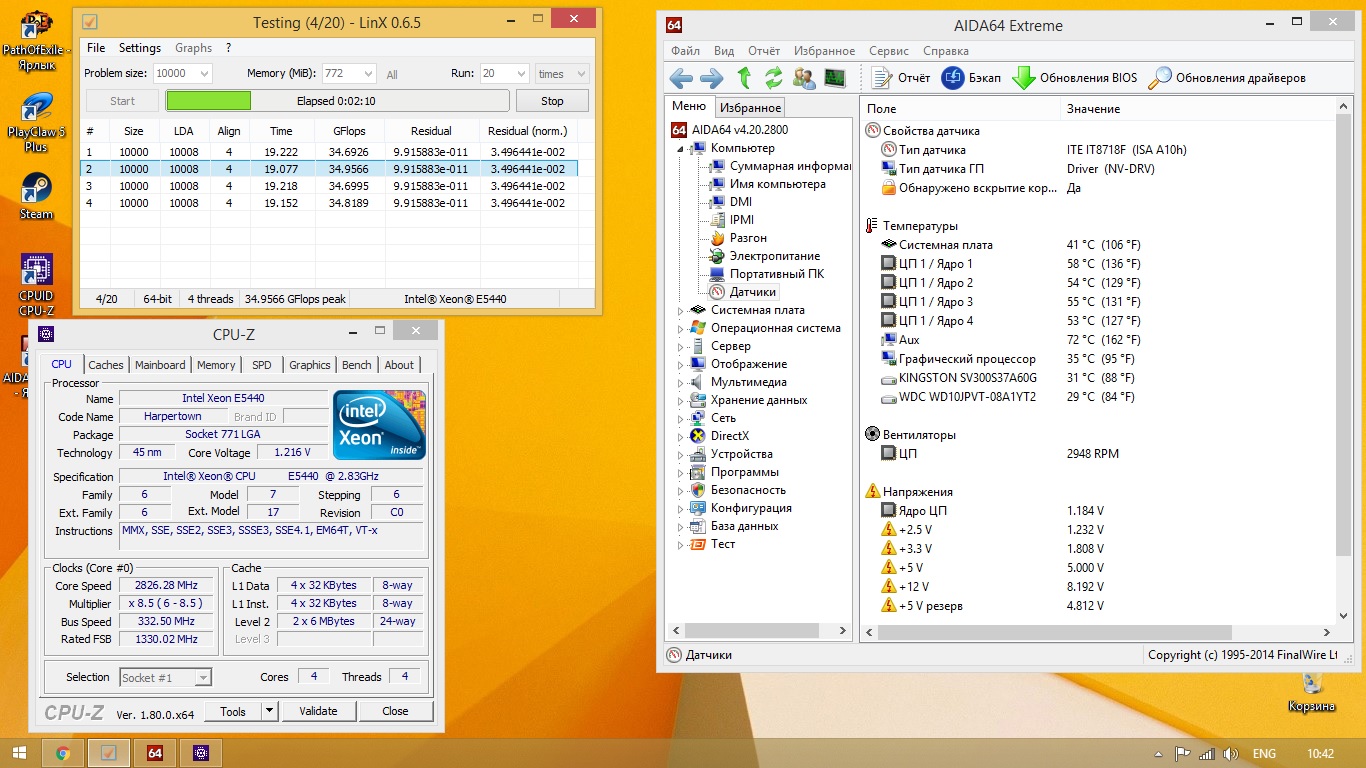The height and width of the screenshot is (768, 1366).
Task: Go forward using AIDA64's blue right arrow
Action: click(712, 78)
